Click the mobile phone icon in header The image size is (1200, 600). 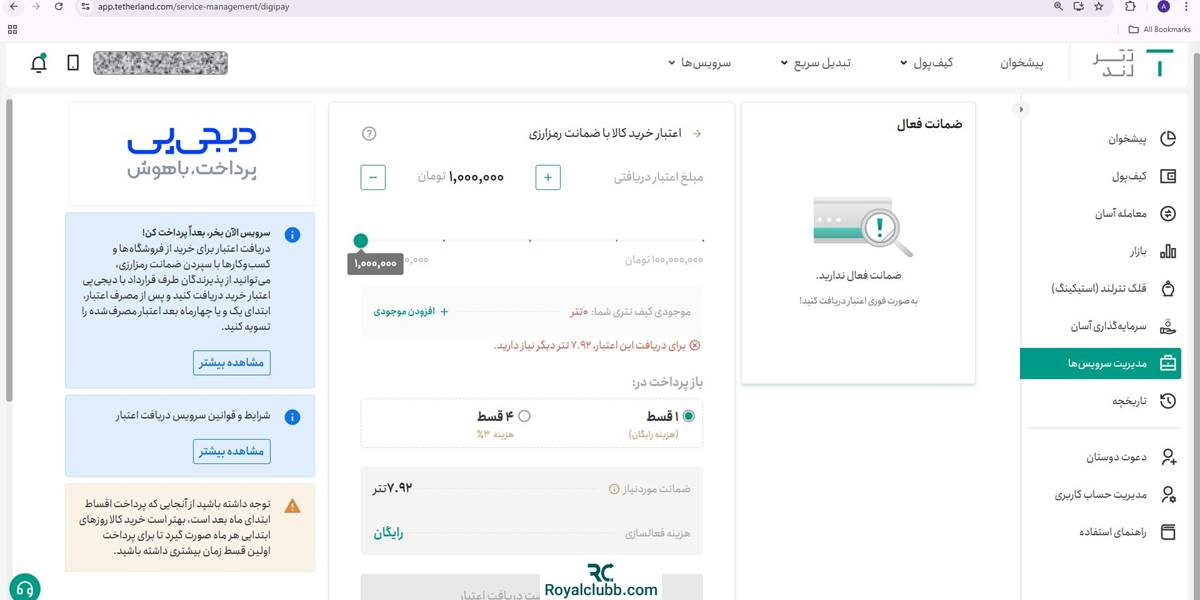(73, 63)
